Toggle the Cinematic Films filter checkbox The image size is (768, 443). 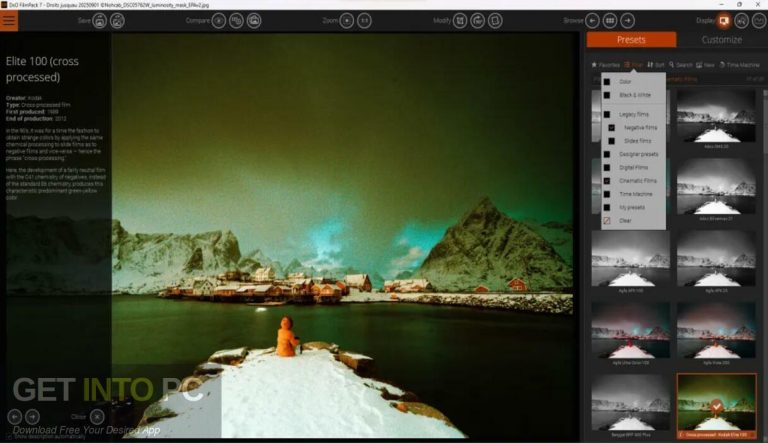point(607,180)
